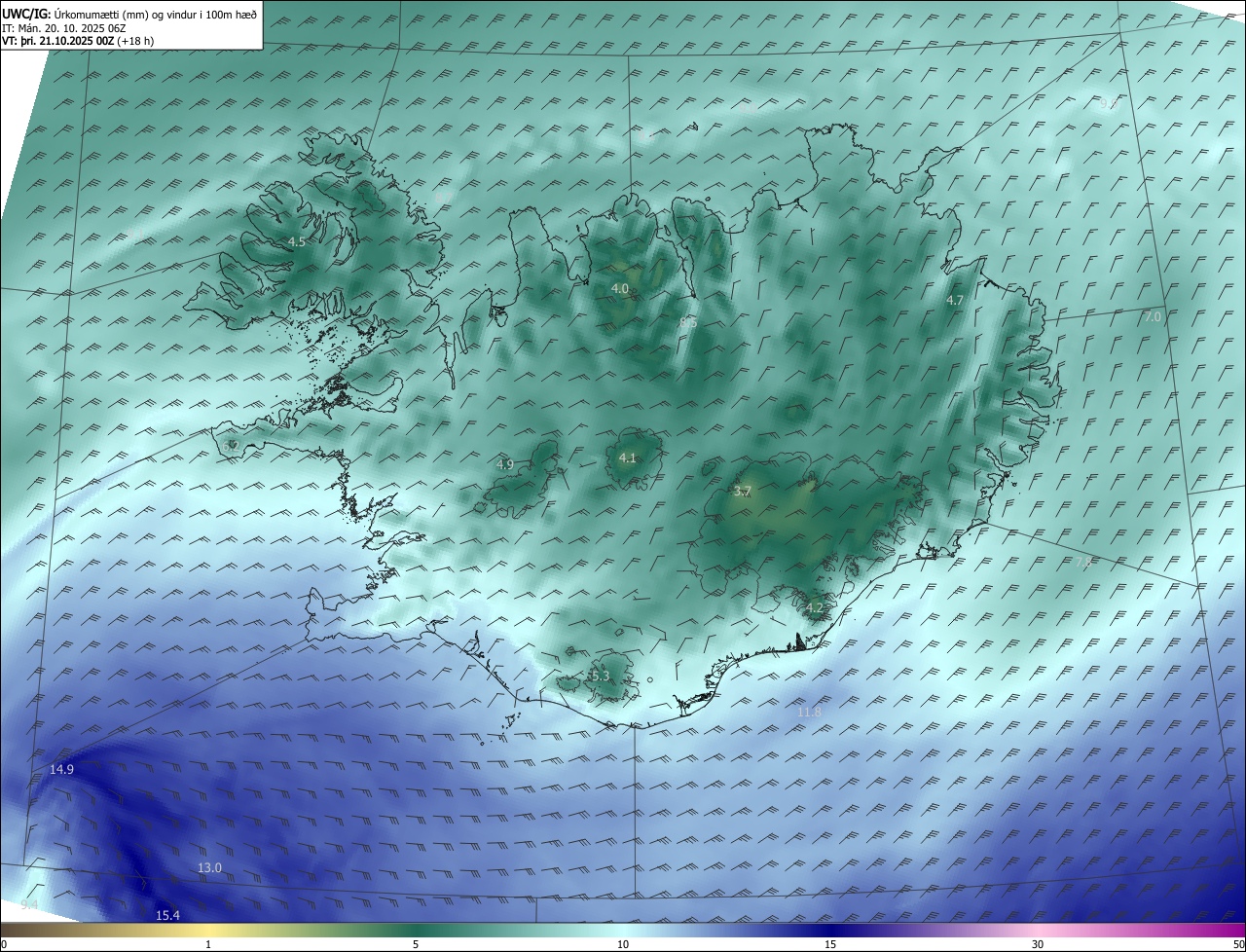Click the 7.0 value off the east coast

pos(1153,317)
